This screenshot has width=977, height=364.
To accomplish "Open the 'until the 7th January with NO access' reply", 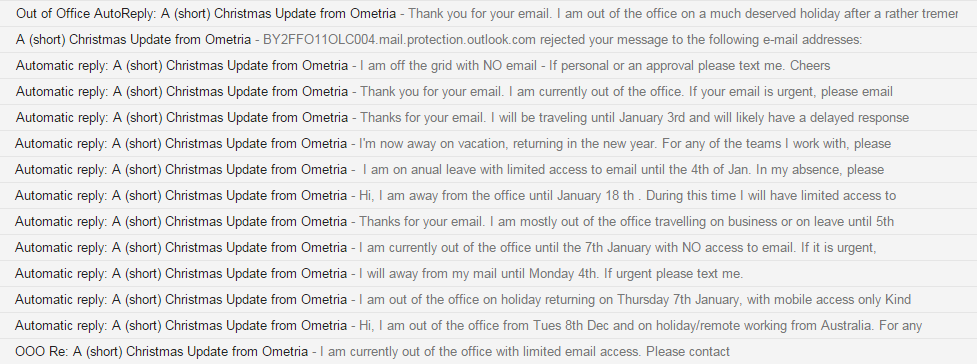I will click(x=488, y=247).
